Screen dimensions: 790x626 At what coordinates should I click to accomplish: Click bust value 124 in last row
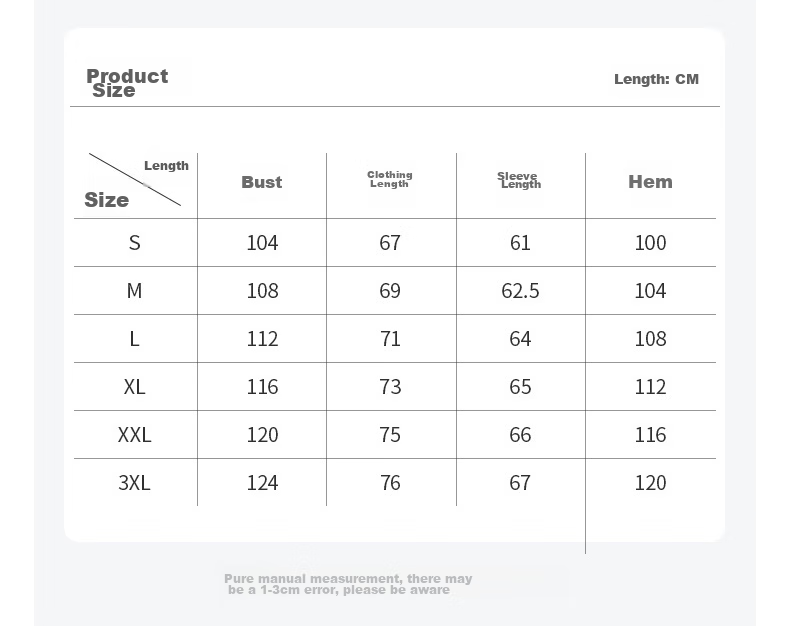pyautogui.click(x=262, y=483)
